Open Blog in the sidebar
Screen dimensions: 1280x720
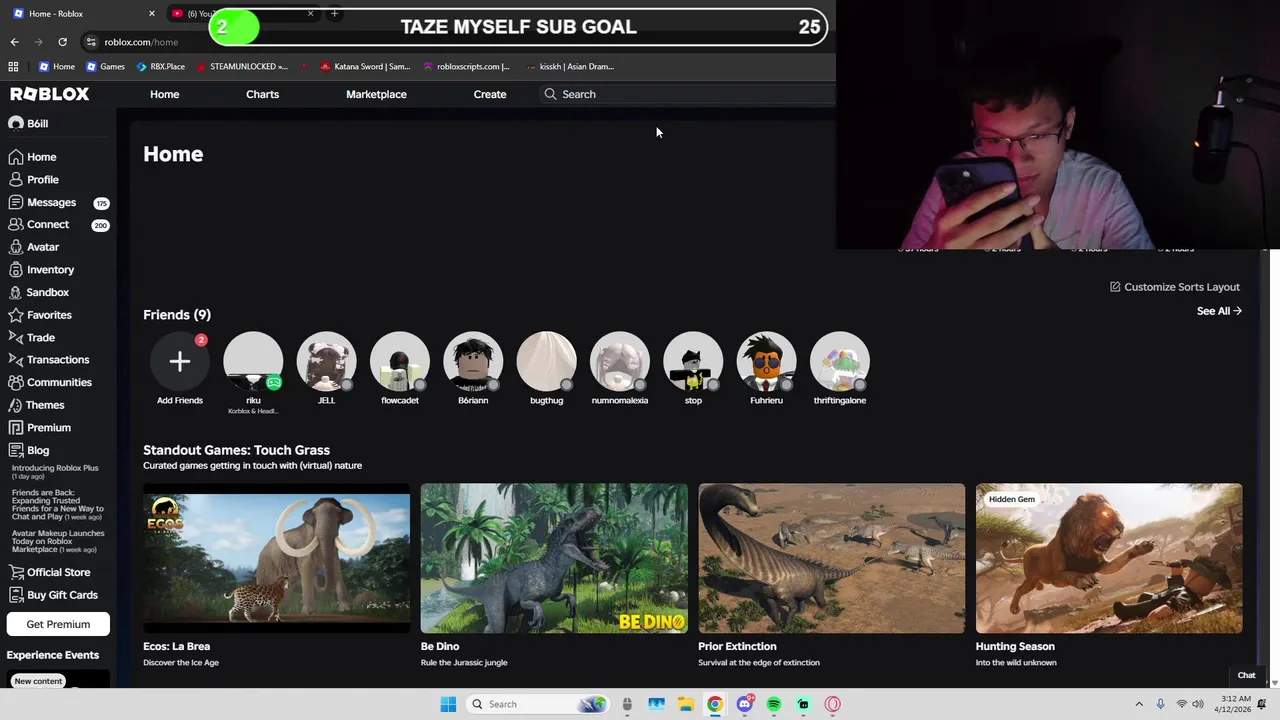click(29, 451)
